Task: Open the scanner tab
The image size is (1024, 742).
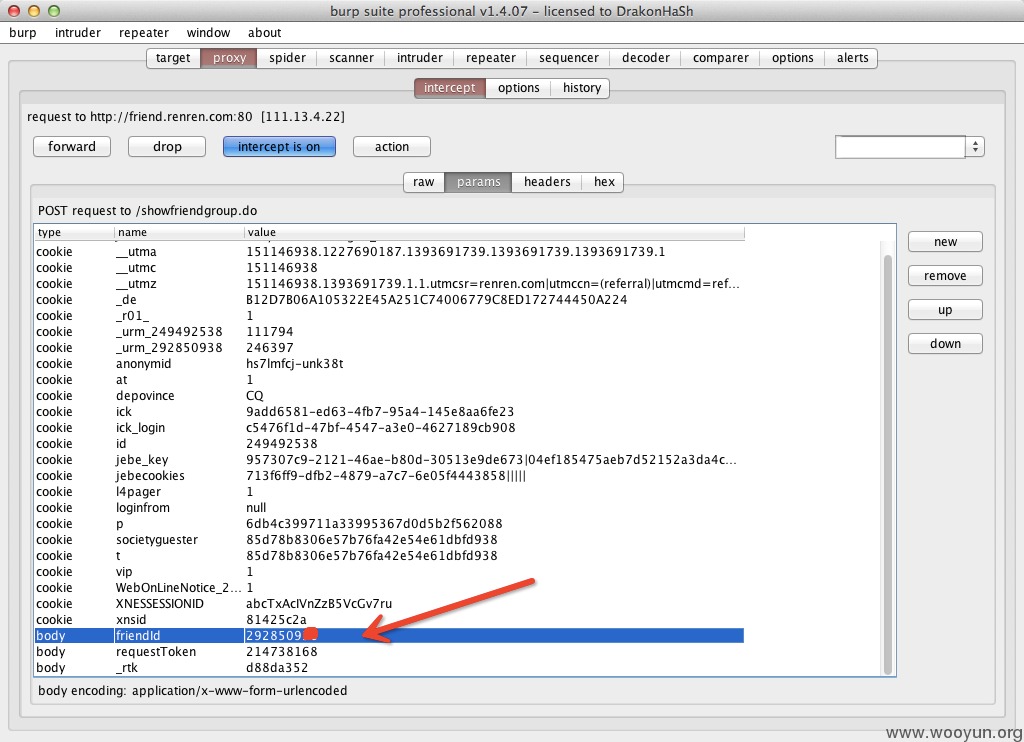Action: 351,58
